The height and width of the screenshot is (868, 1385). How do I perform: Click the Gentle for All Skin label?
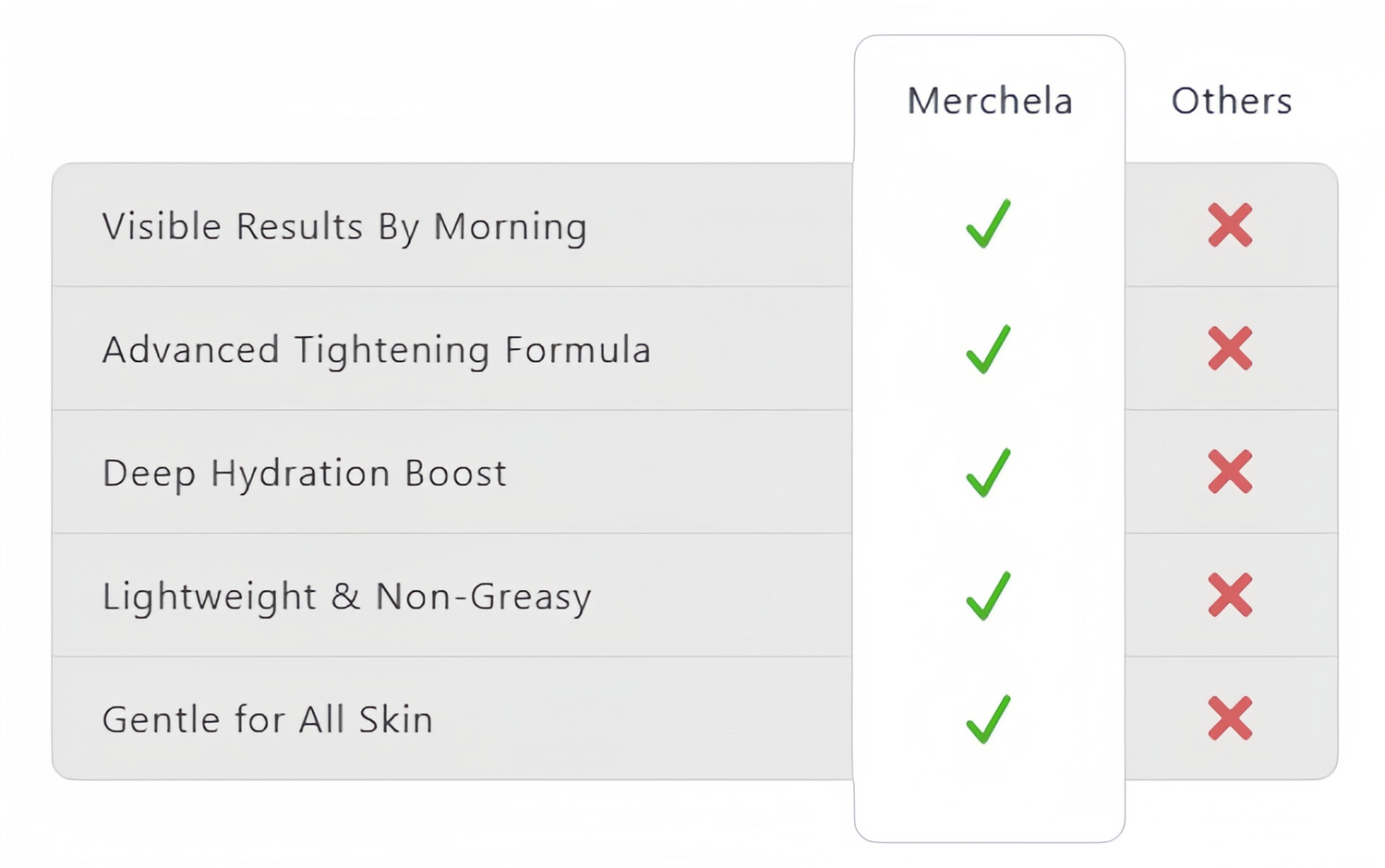(268, 719)
